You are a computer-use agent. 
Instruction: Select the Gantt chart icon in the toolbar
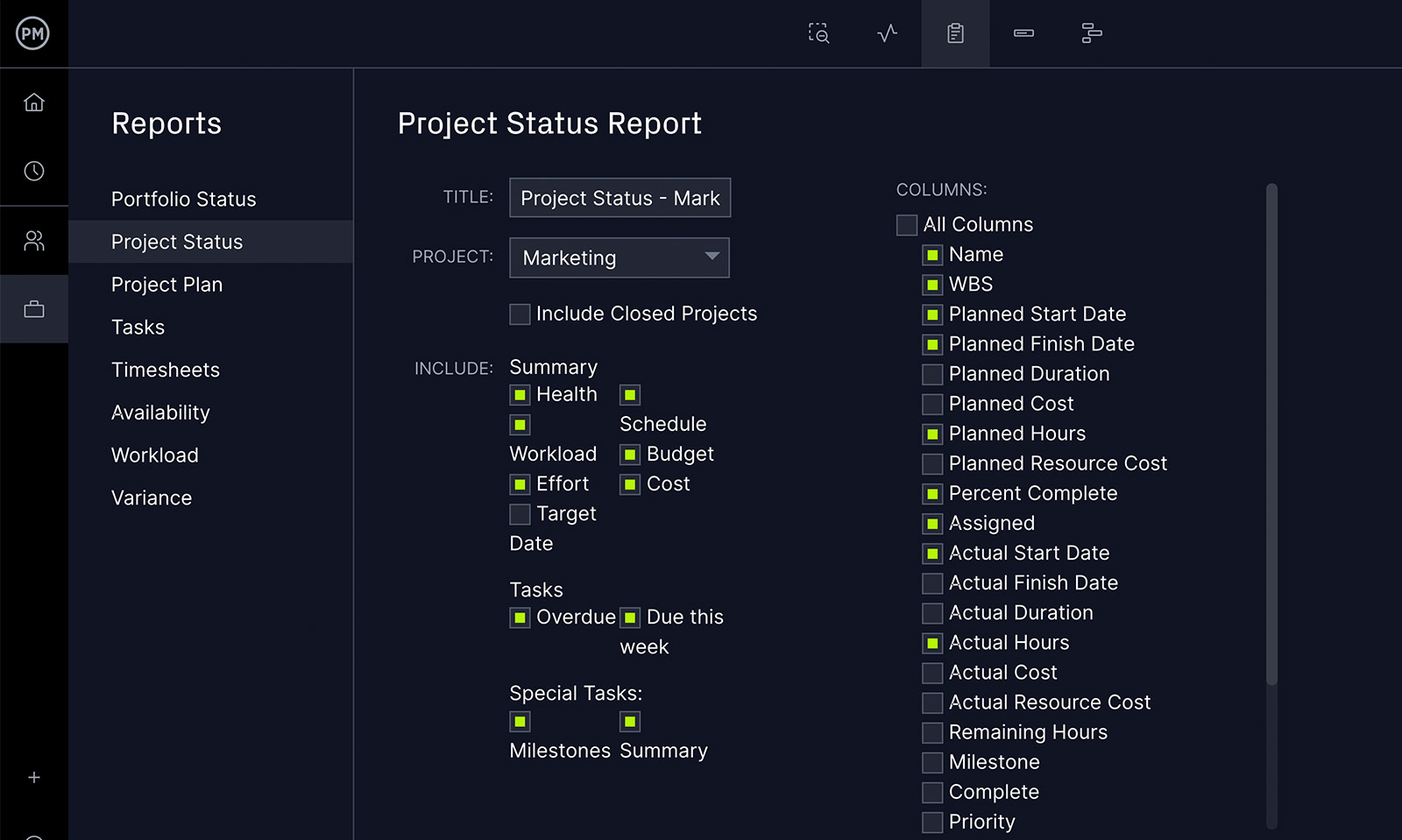pyautogui.click(x=1091, y=33)
